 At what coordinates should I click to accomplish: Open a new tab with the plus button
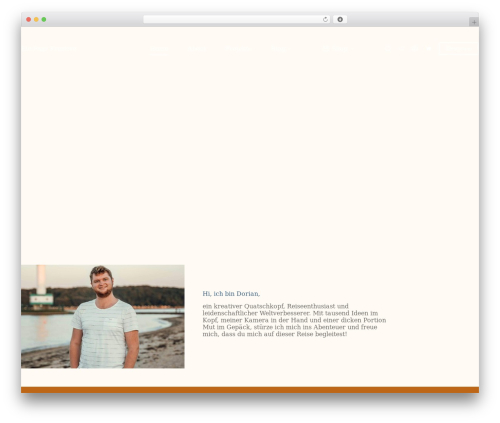[x=474, y=22]
